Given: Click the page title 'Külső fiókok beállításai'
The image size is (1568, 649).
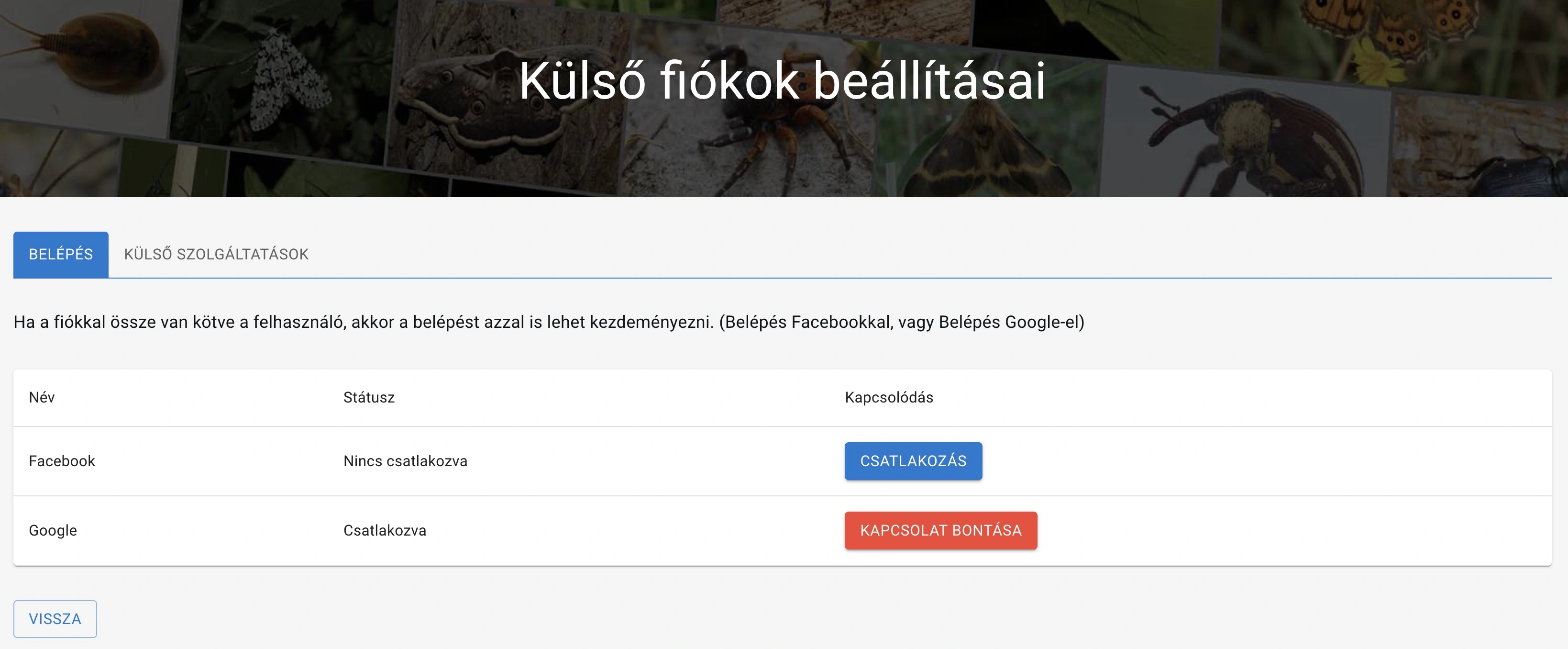Looking at the screenshot, I should coord(783,85).
